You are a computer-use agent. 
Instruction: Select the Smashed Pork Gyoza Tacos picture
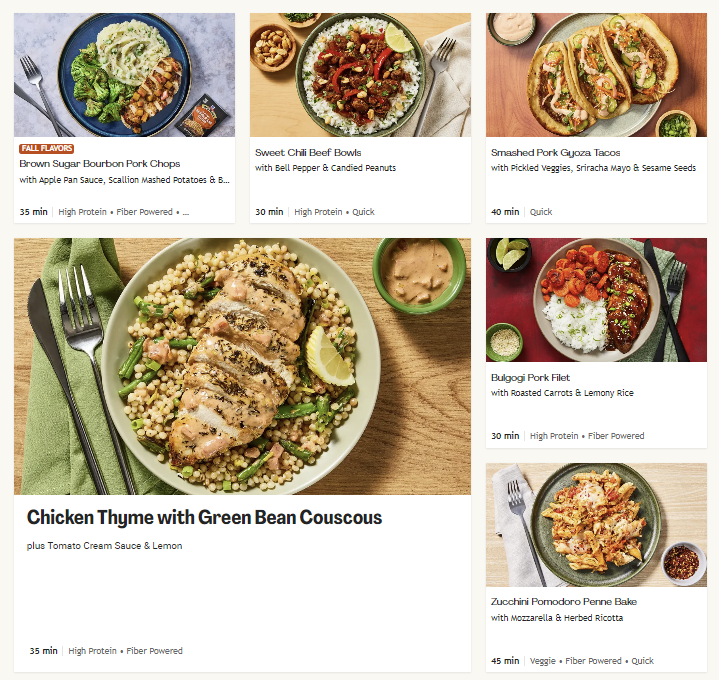[596, 75]
